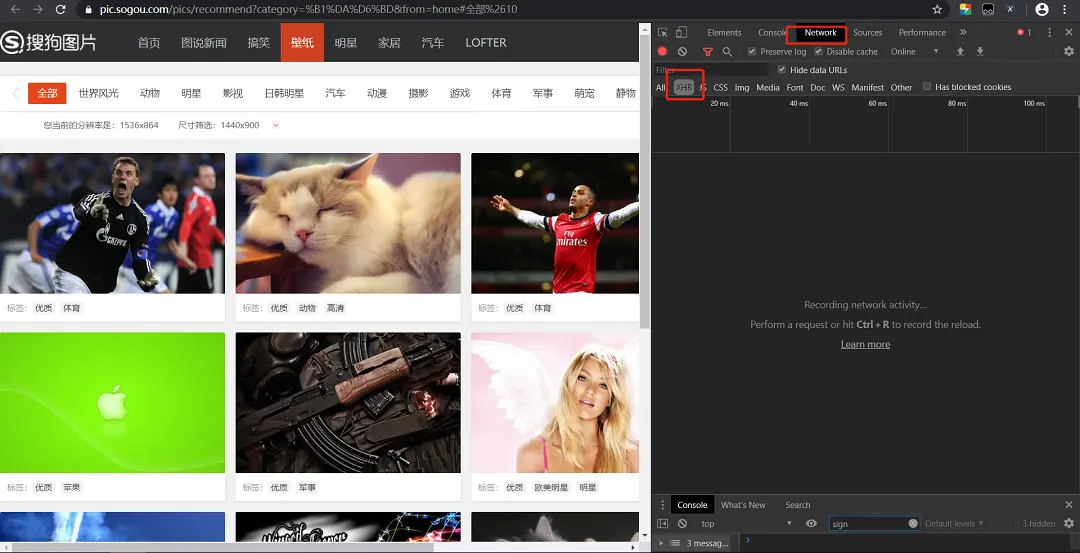The image size is (1080, 553).
Task: Open Chrome profile avatar icon
Action: 1042,10
